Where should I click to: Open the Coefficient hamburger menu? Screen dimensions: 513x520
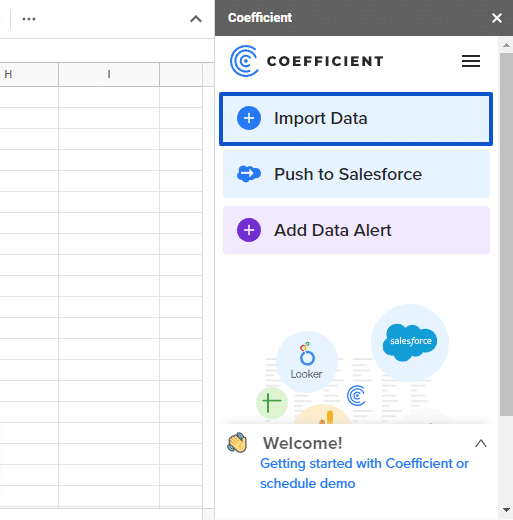point(471,61)
